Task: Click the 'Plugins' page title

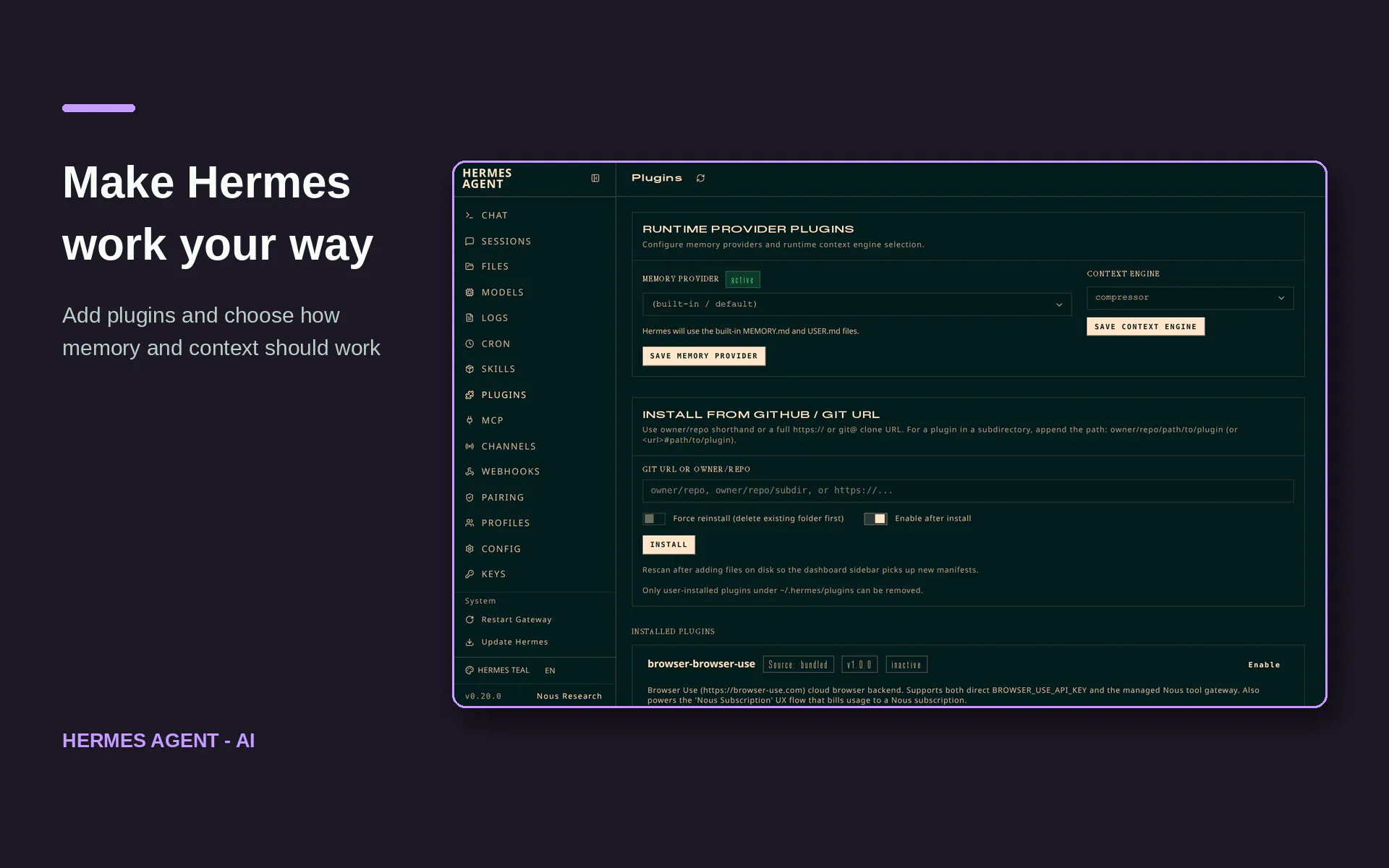Action: click(x=657, y=179)
